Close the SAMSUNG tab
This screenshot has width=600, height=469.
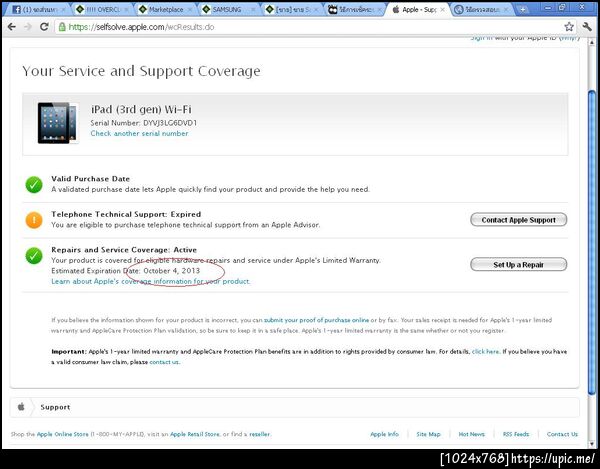tap(253, 10)
